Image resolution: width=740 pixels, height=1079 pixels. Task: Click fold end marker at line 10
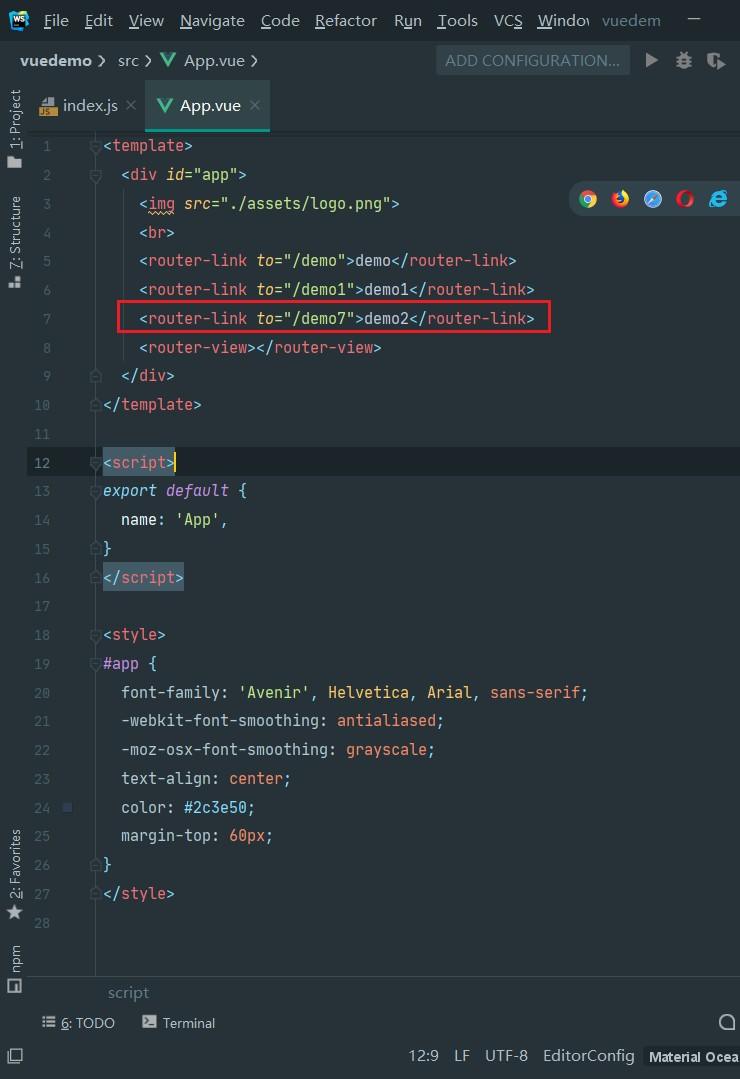coord(96,405)
